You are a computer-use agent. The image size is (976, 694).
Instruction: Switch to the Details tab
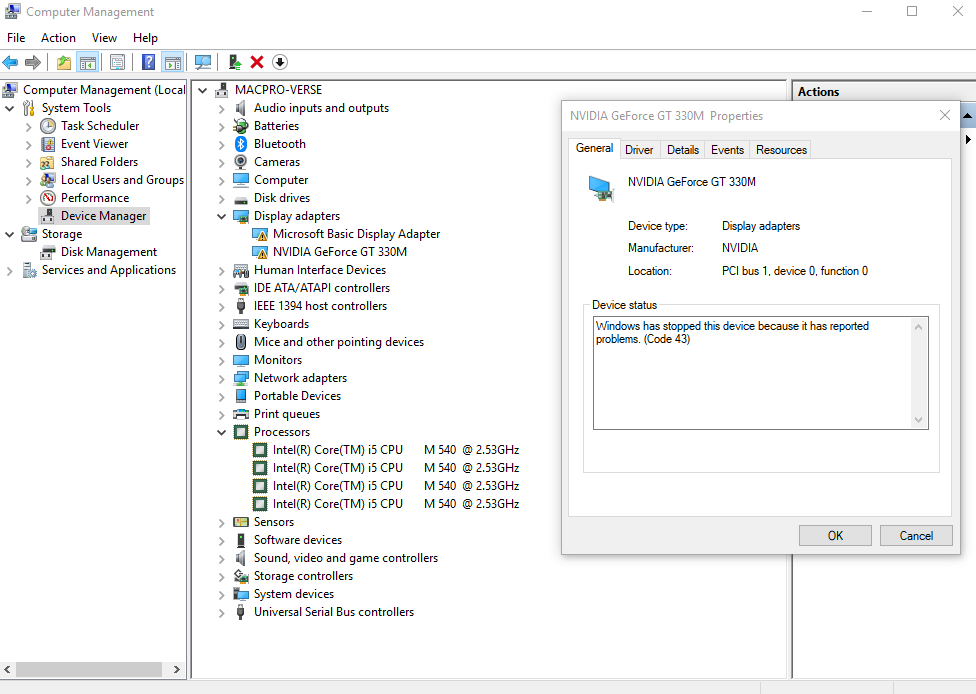click(x=683, y=150)
